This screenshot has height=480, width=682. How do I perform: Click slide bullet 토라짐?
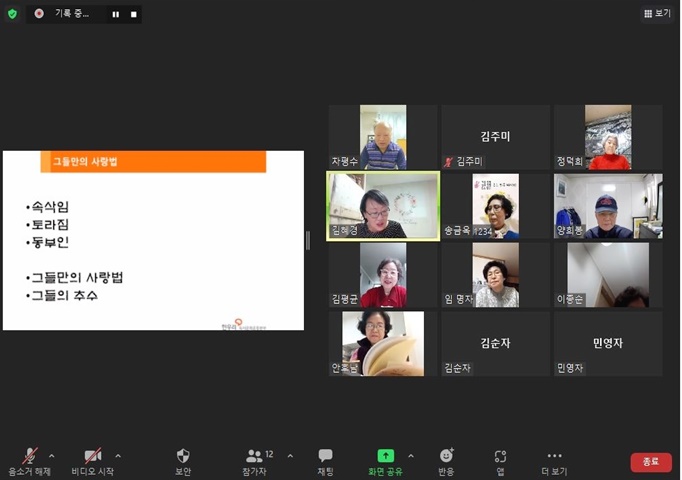(x=50, y=225)
